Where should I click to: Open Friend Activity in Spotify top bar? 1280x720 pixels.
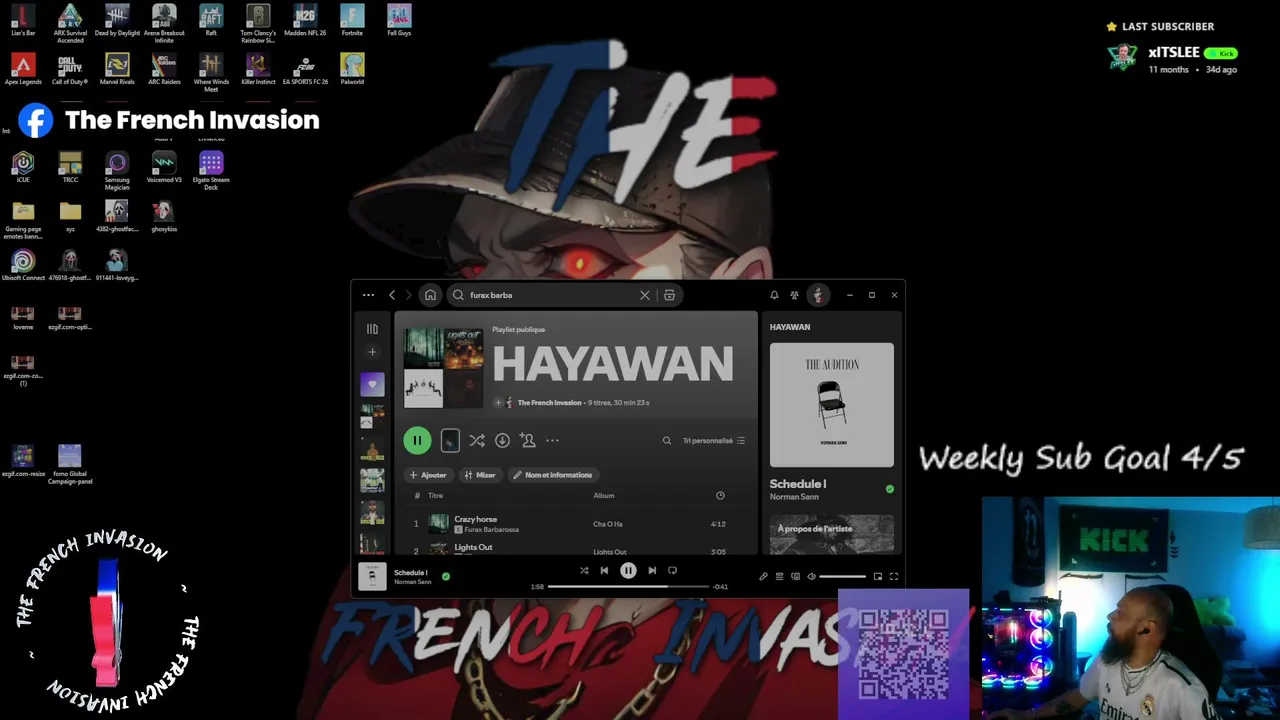[x=794, y=295]
